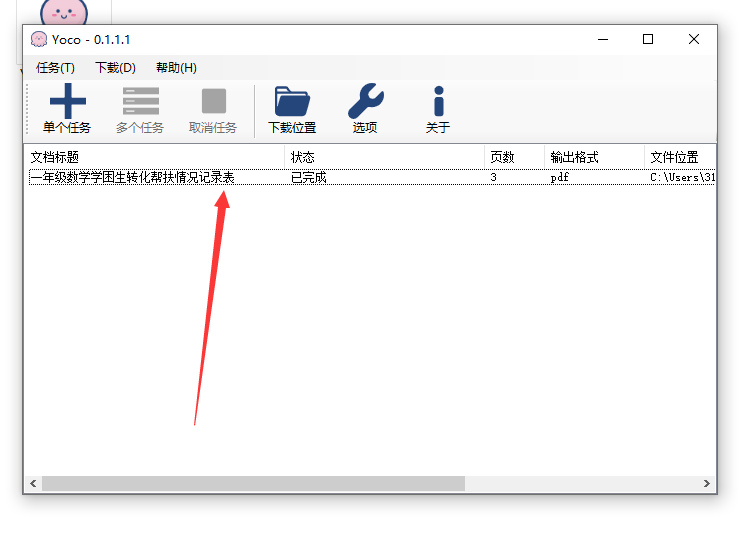Open the 下载(D) menu
743x538 pixels.
pyautogui.click(x=115, y=68)
